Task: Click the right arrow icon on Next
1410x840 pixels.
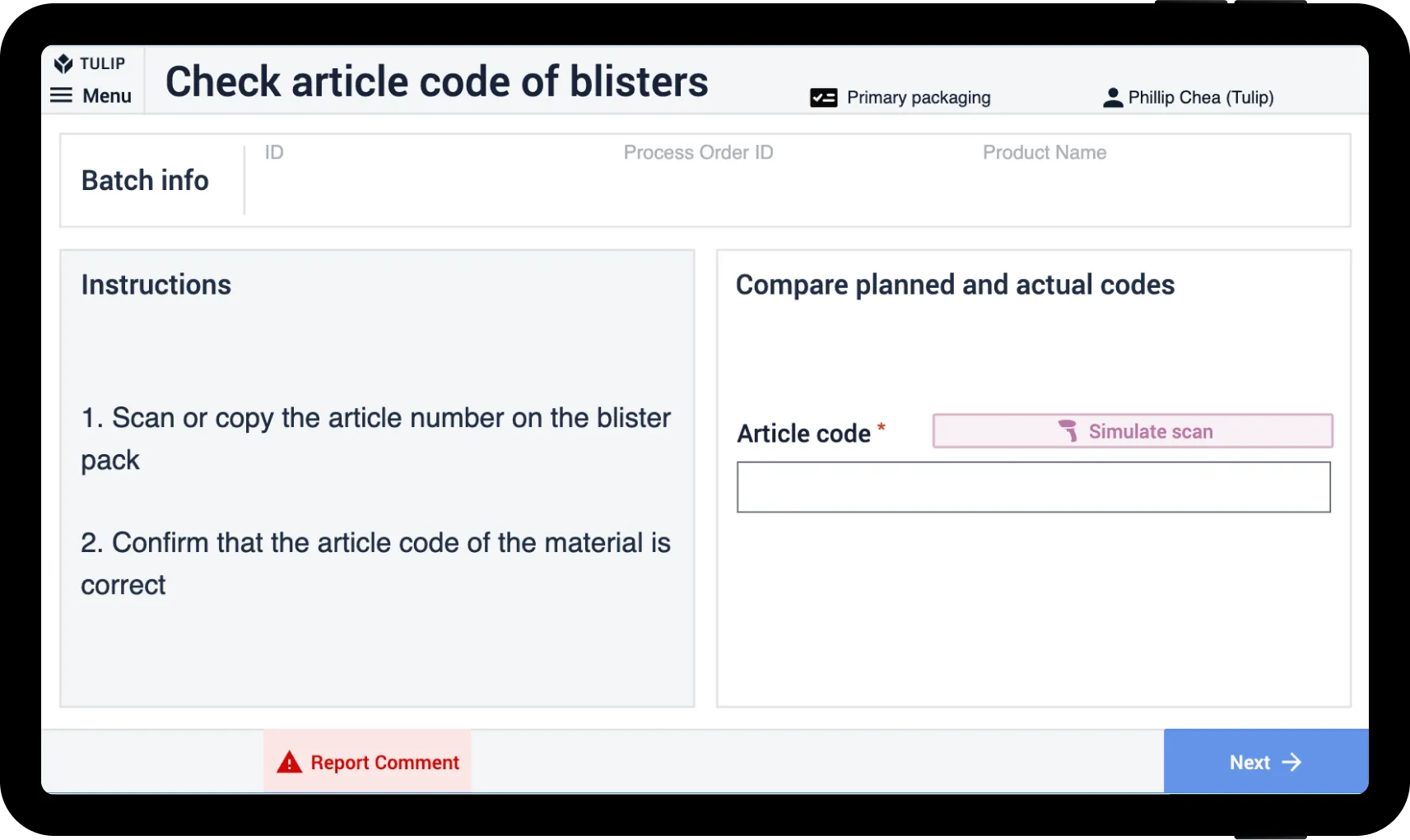Action: tap(1291, 763)
